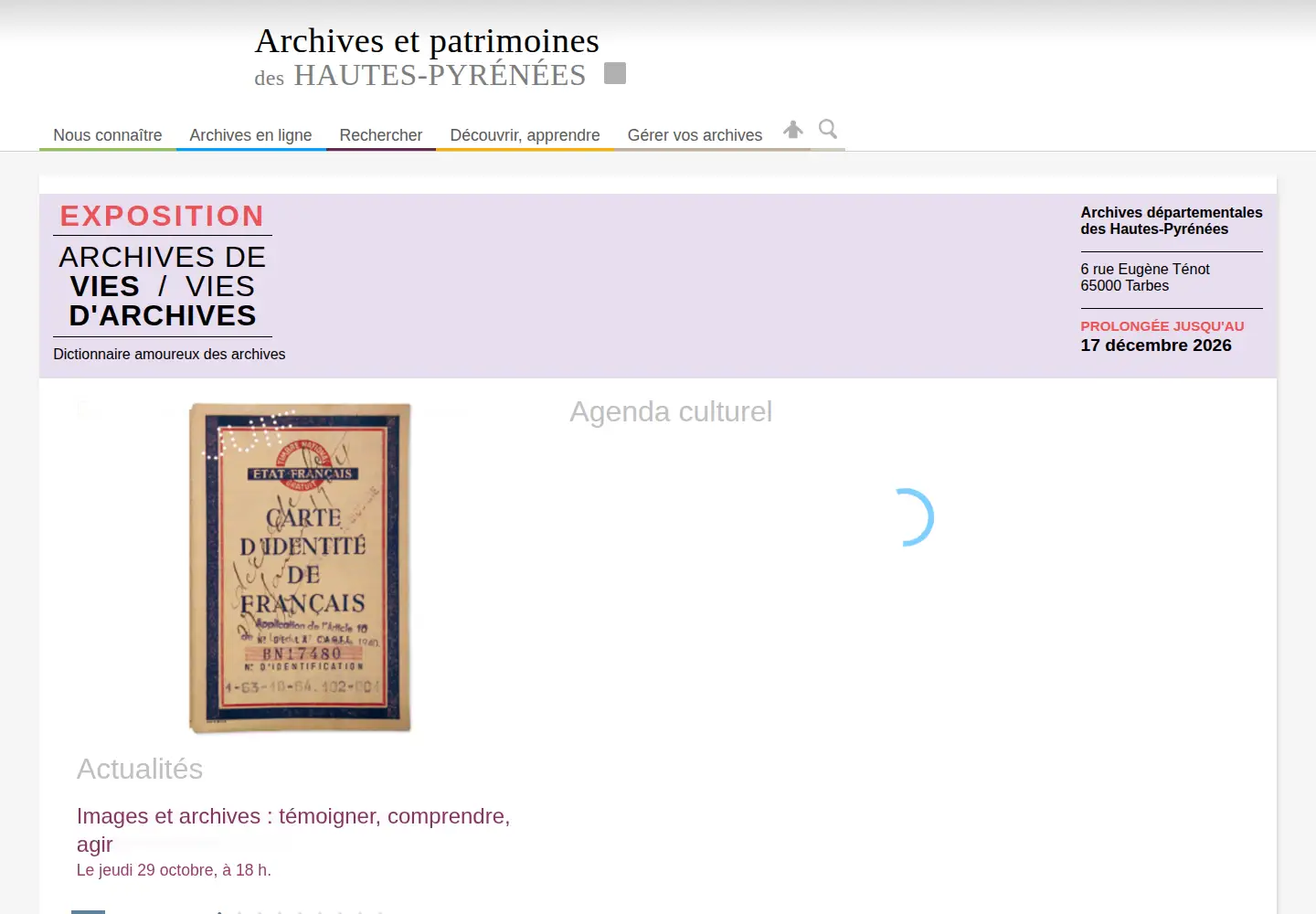Click the 6 rue Eugène Ténot address
This screenshot has height=914, width=1316.
pyautogui.click(x=1145, y=277)
